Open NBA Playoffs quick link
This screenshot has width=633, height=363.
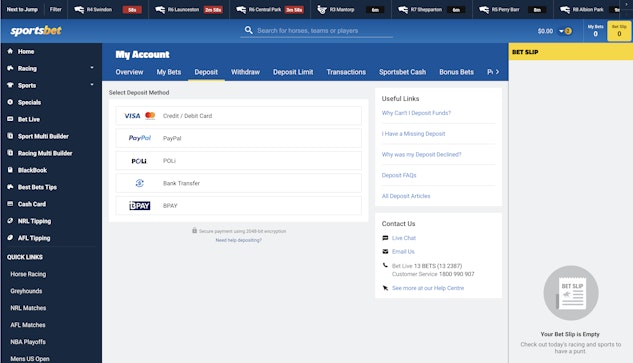[28, 342]
